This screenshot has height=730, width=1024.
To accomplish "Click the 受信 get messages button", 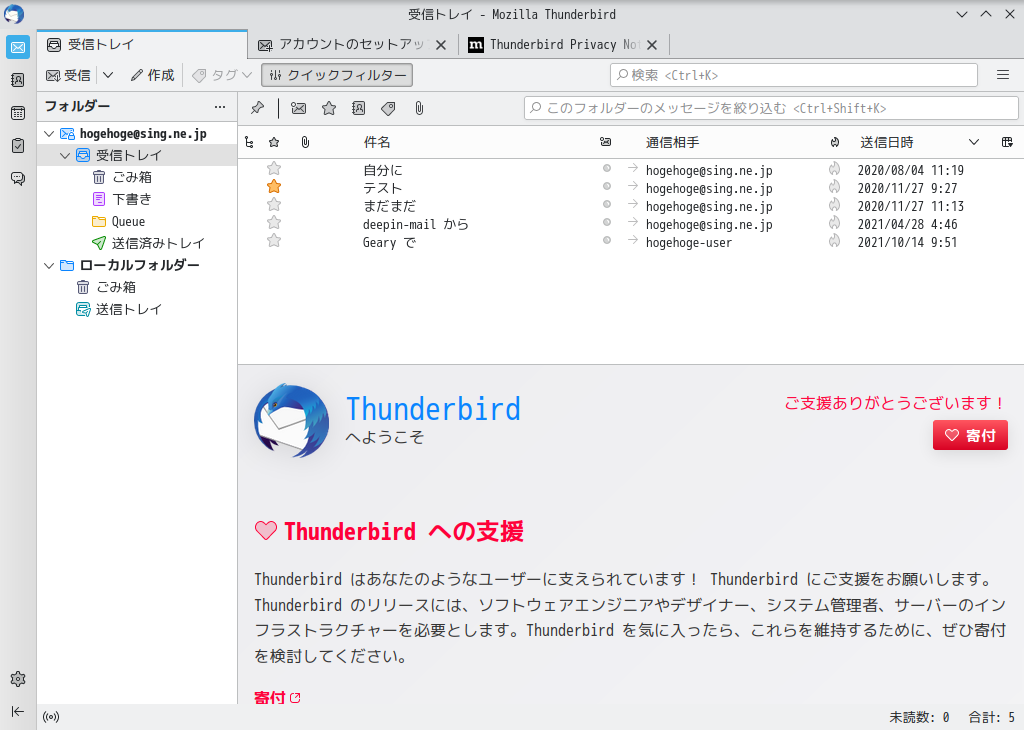I will [69, 75].
